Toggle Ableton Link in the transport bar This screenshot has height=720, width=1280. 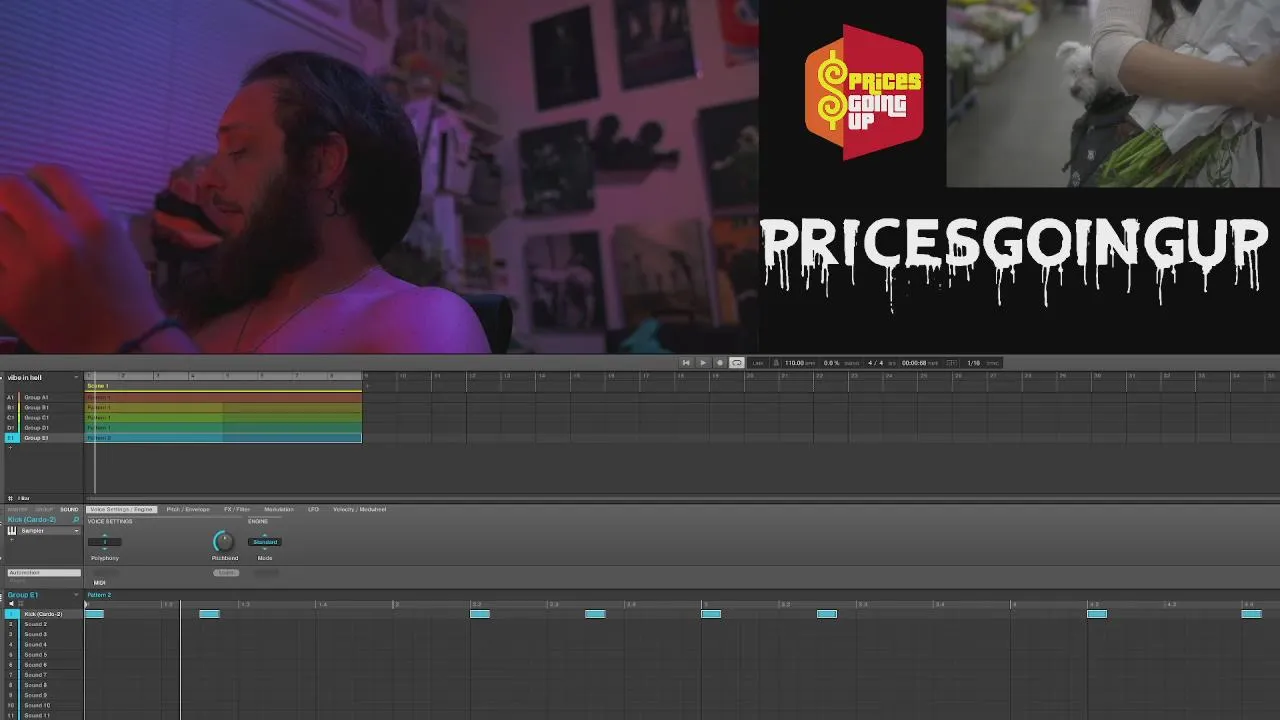click(758, 363)
